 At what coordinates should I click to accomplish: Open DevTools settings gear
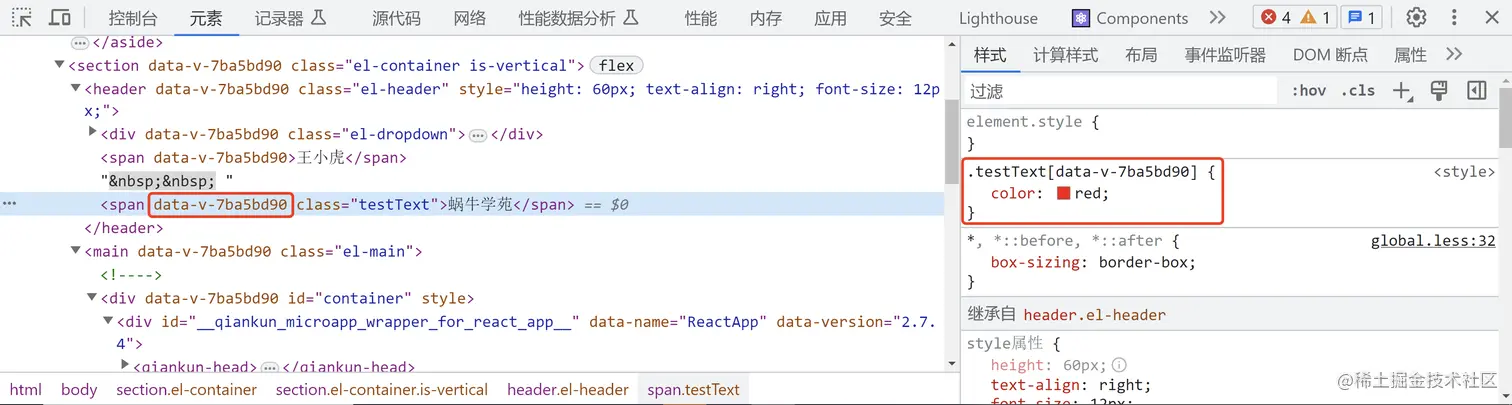coord(1416,17)
